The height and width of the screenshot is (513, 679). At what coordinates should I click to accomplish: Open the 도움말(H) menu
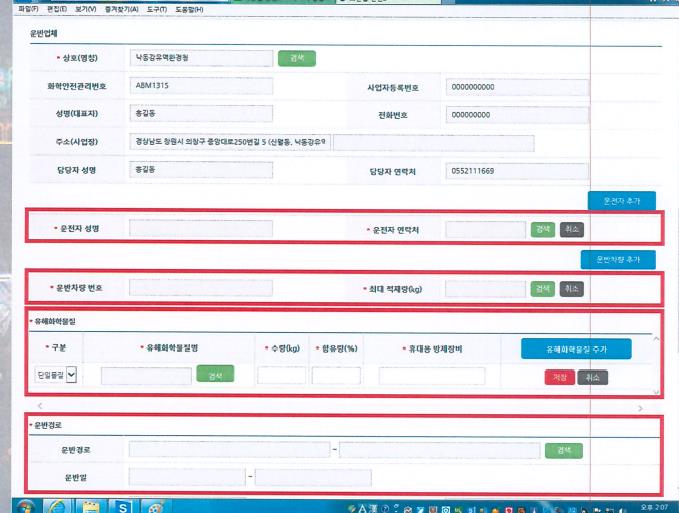pos(189,9)
